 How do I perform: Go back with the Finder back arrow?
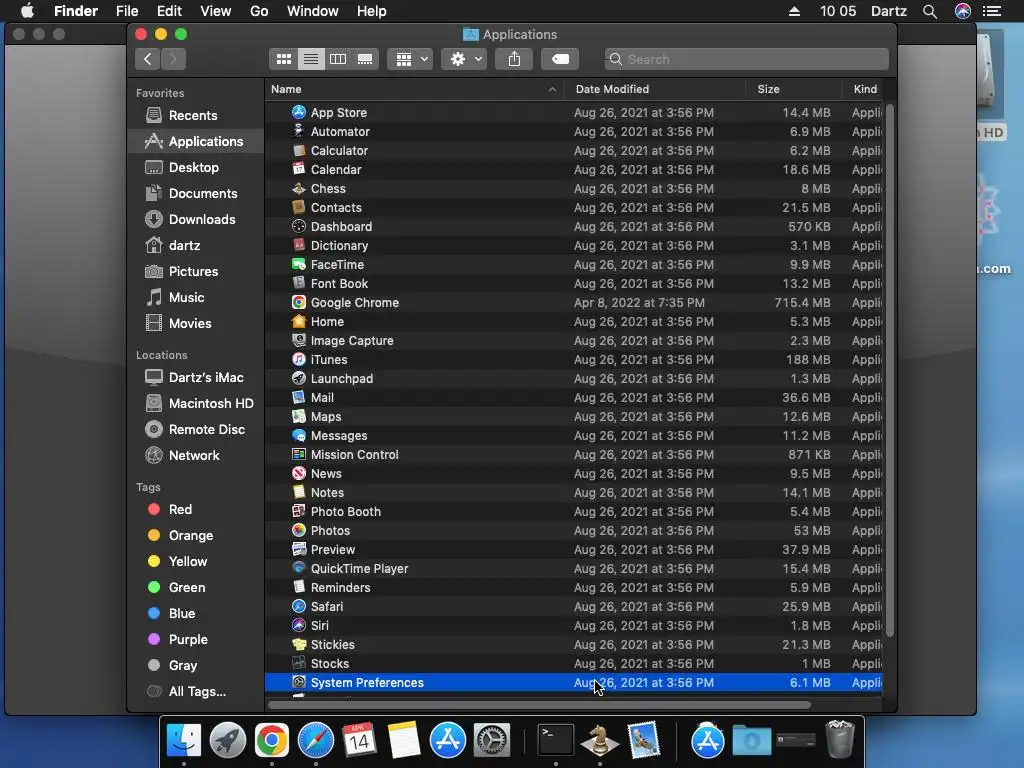(x=148, y=59)
